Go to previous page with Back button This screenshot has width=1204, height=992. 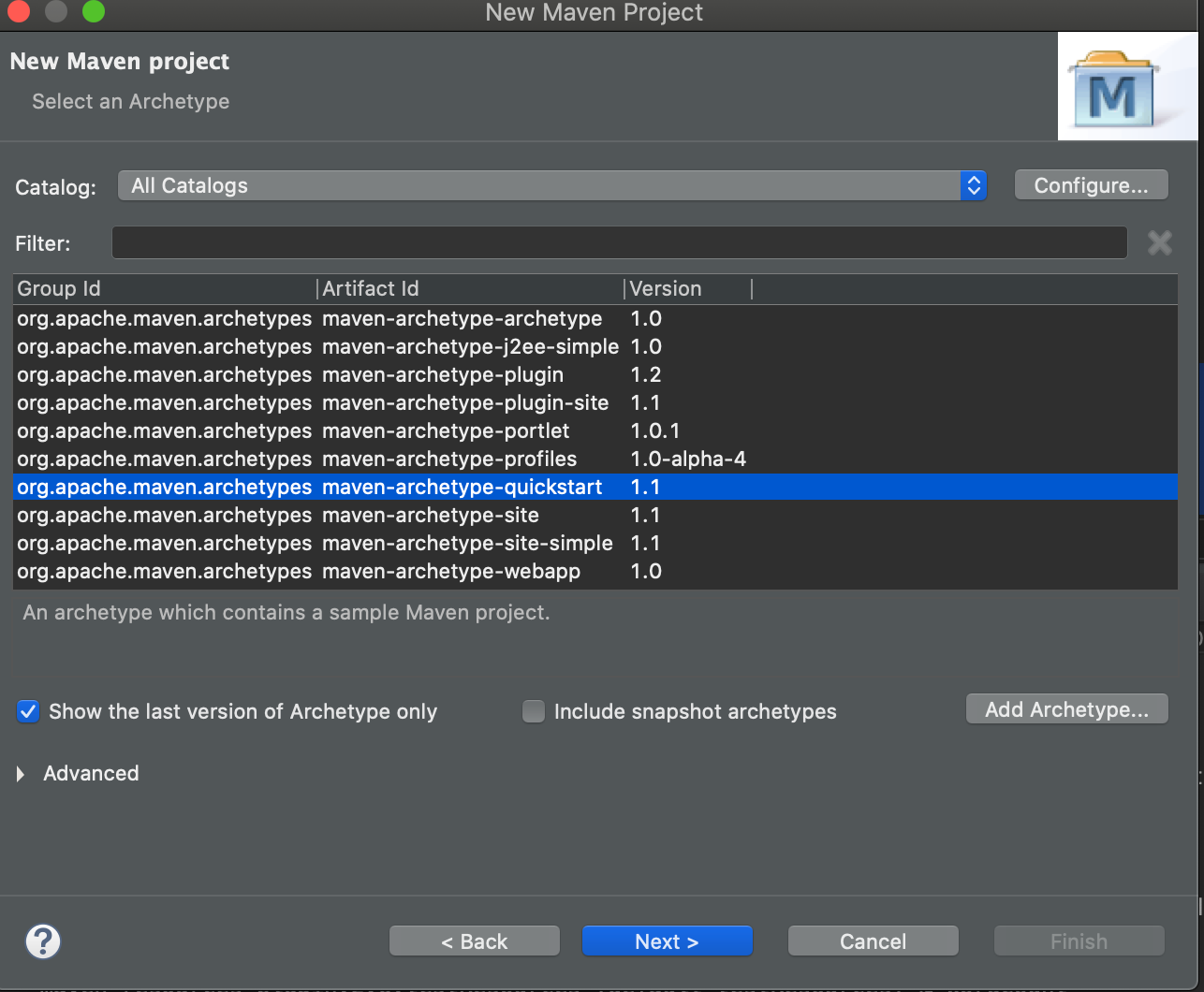pyautogui.click(x=475, y=941)
